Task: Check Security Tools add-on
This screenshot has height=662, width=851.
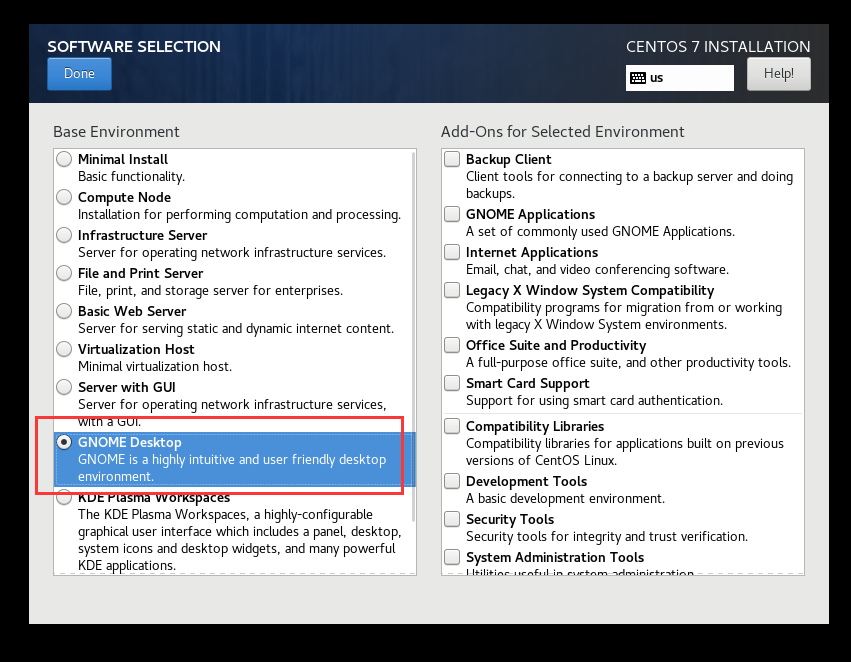Action: pyautogui.click(x=452, y=519)
